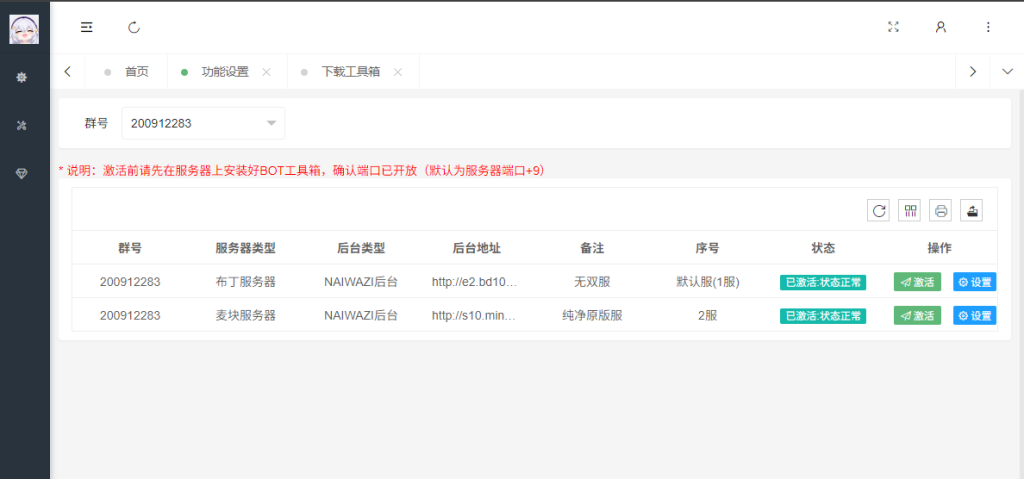The height and width of the screenshot is (479, 1024).
Task: Open the user profile icon
Action: pos(940,27)
